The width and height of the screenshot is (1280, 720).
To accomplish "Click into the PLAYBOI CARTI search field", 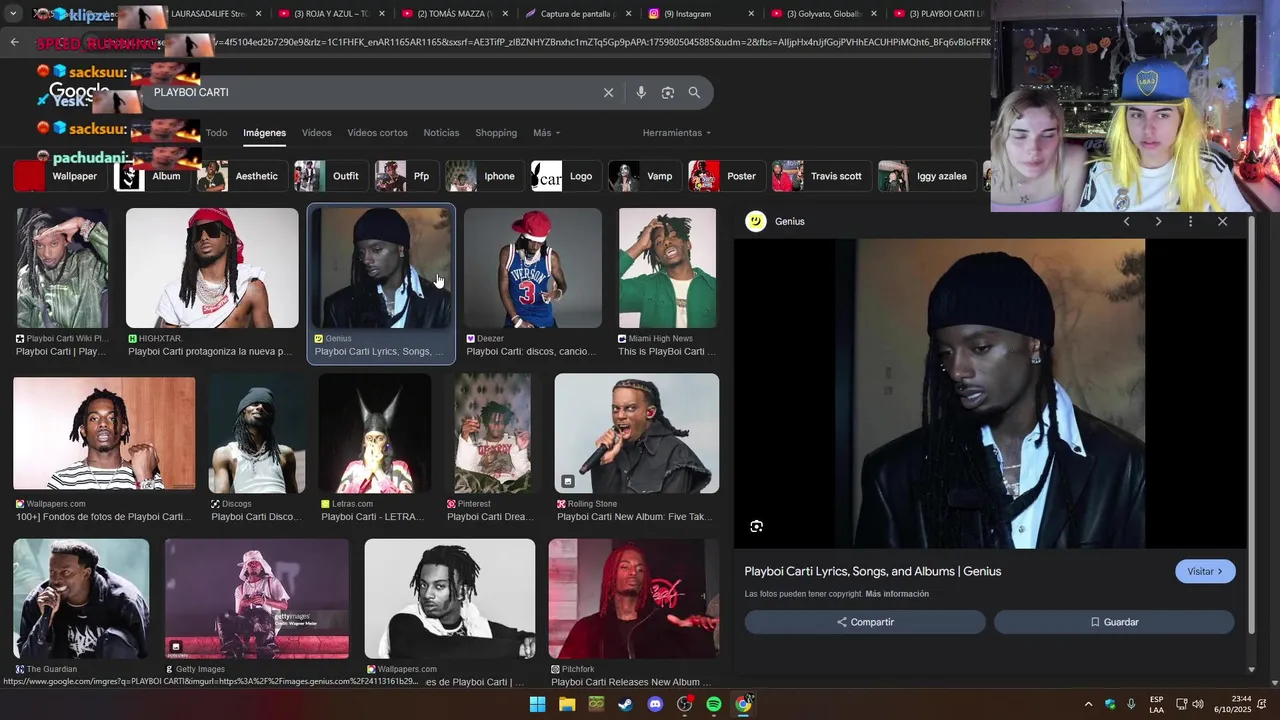I will coord(370,92).
